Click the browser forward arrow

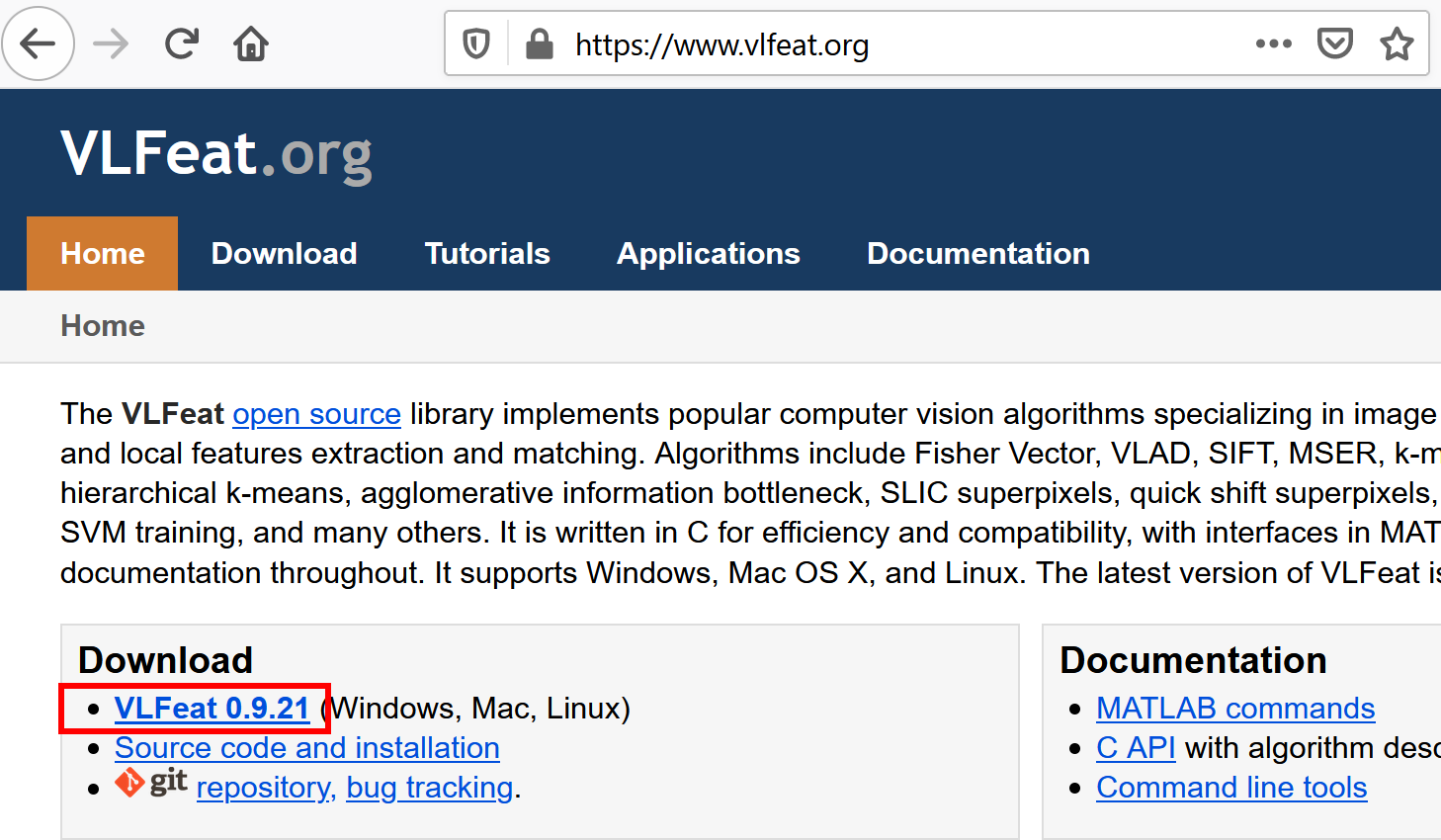click(x=111, y=43)
